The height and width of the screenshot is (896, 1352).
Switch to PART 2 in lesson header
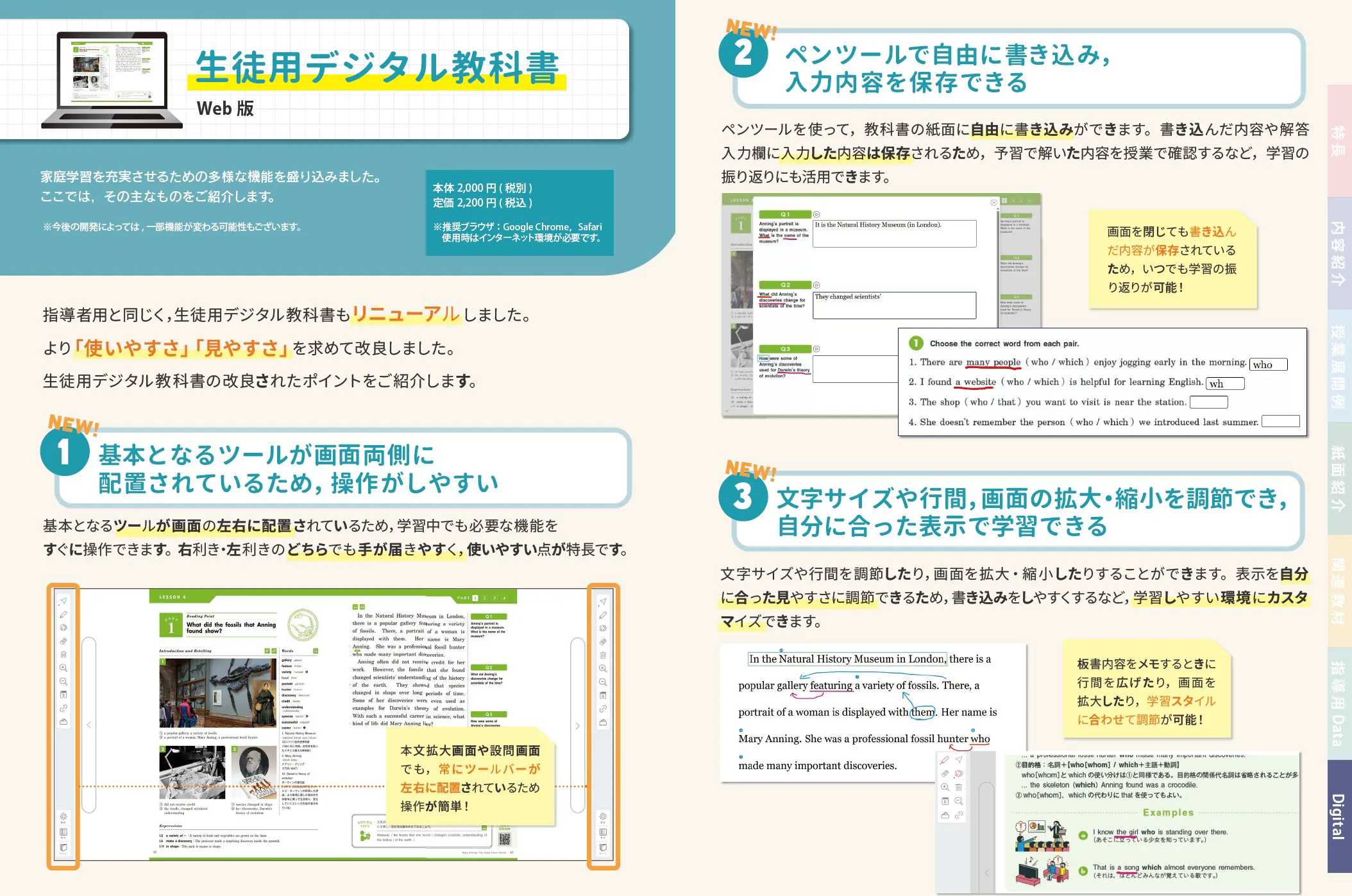(x=485, y=598)
